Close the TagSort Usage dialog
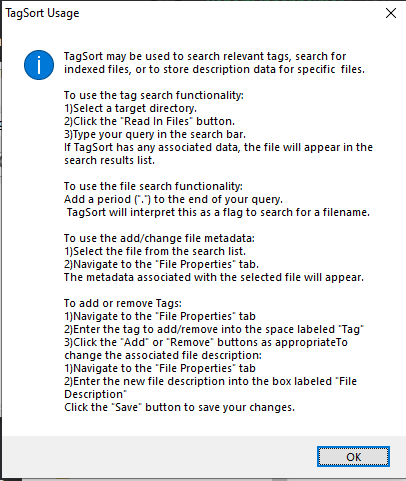 pos(391,13)
